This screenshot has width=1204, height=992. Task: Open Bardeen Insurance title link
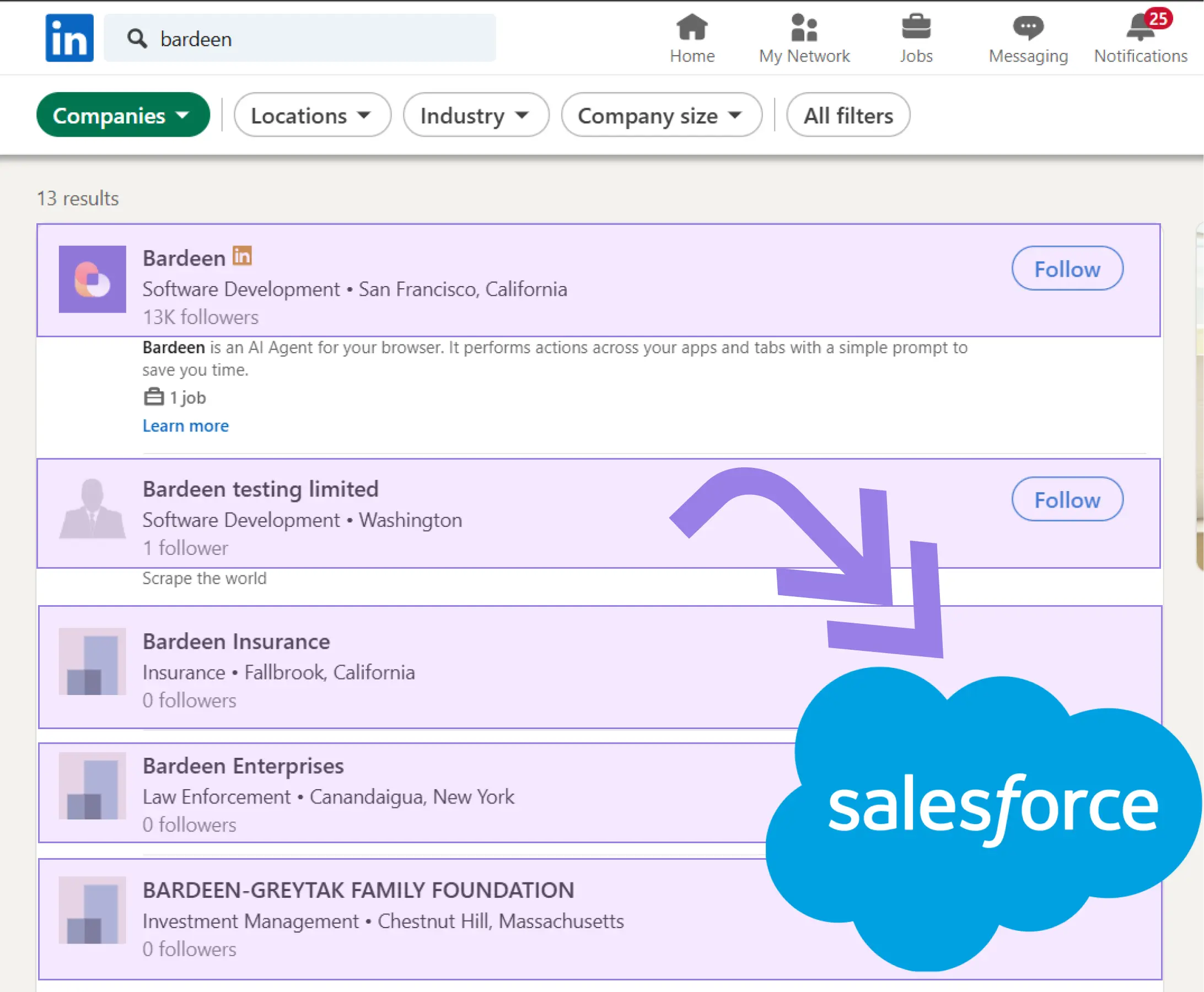[x=236, y=641]
